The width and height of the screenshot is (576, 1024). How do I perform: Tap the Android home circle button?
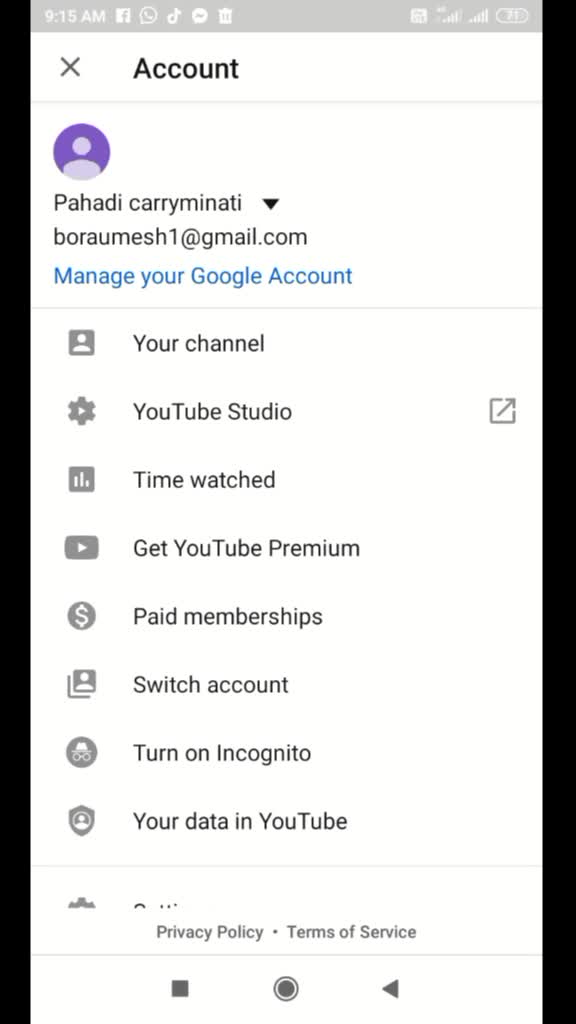coord(285,989)
